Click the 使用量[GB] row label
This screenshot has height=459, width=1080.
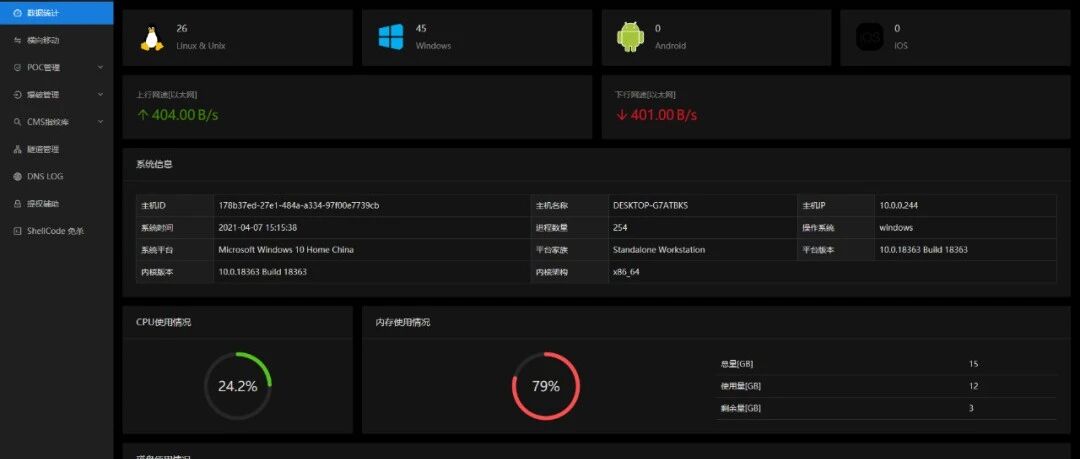click(x=741, y=386)
